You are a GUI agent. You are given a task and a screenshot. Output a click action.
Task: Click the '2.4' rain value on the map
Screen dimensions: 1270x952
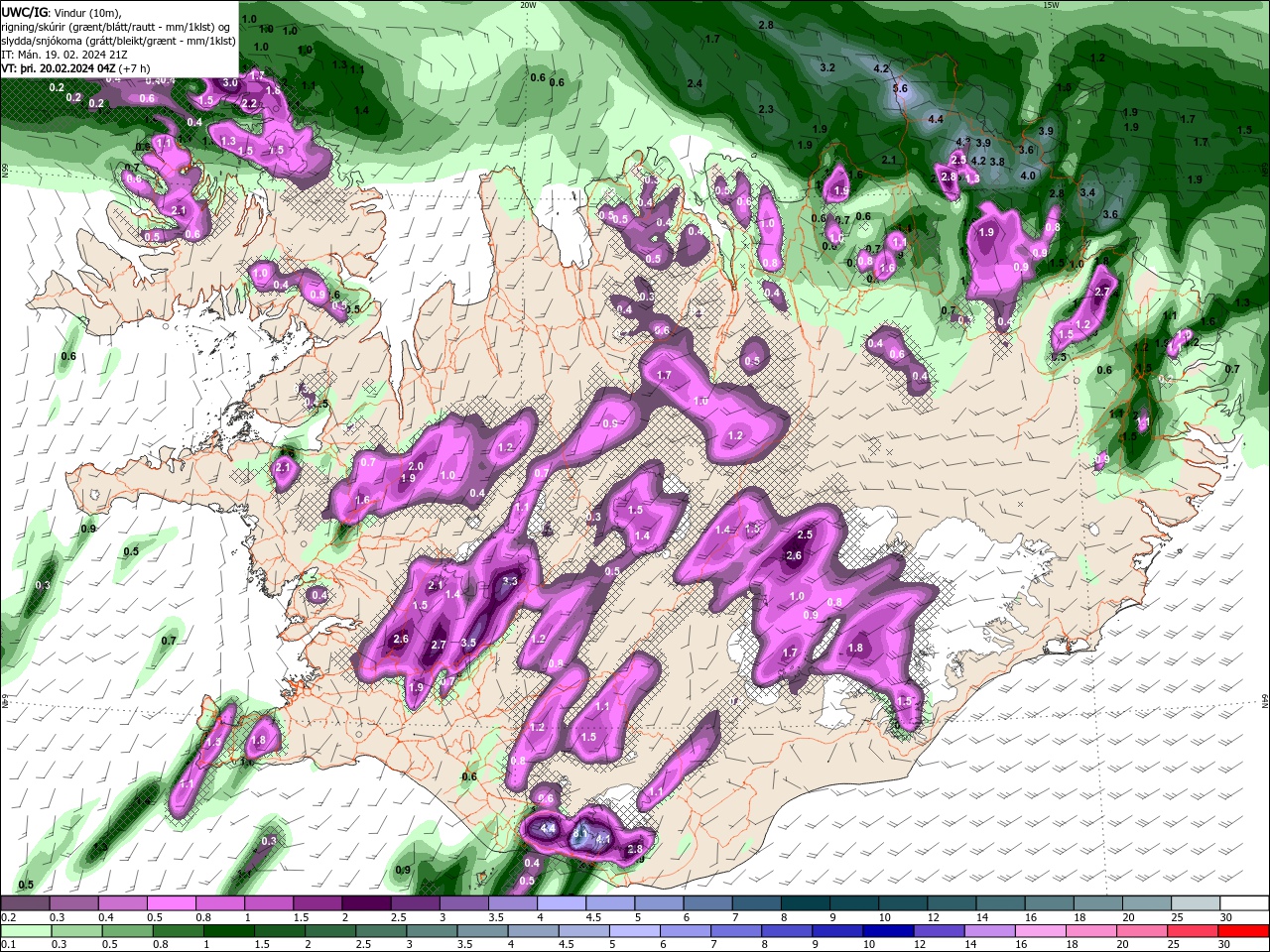[695, 83]
